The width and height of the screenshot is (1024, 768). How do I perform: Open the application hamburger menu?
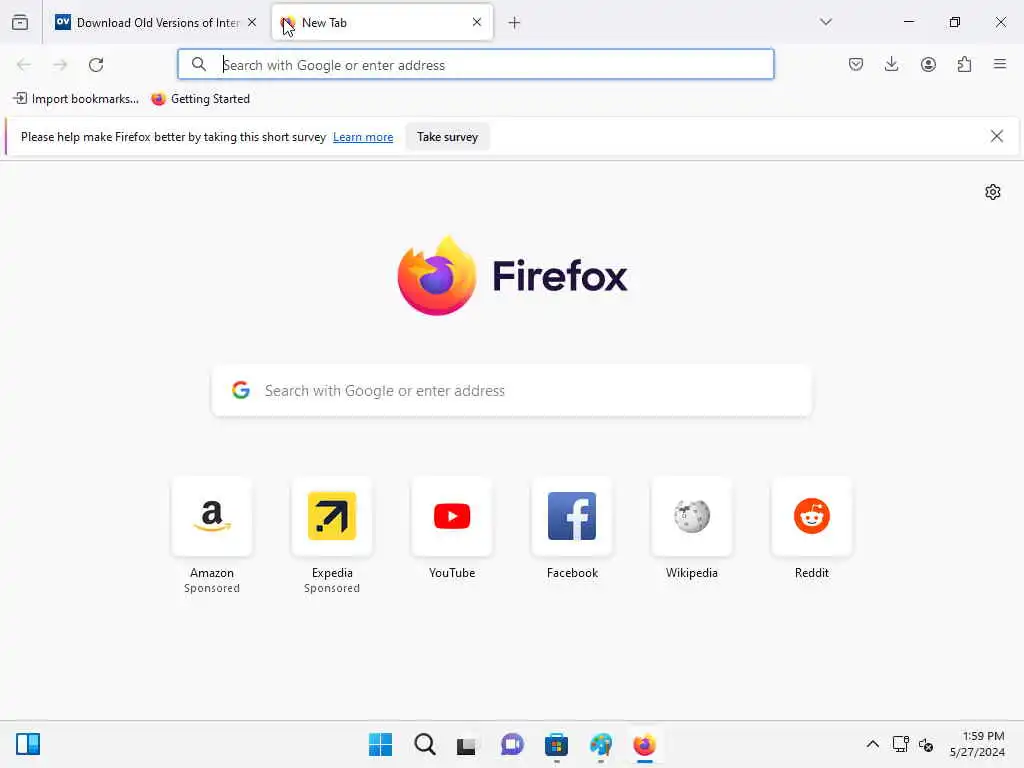coord(1000,64)
